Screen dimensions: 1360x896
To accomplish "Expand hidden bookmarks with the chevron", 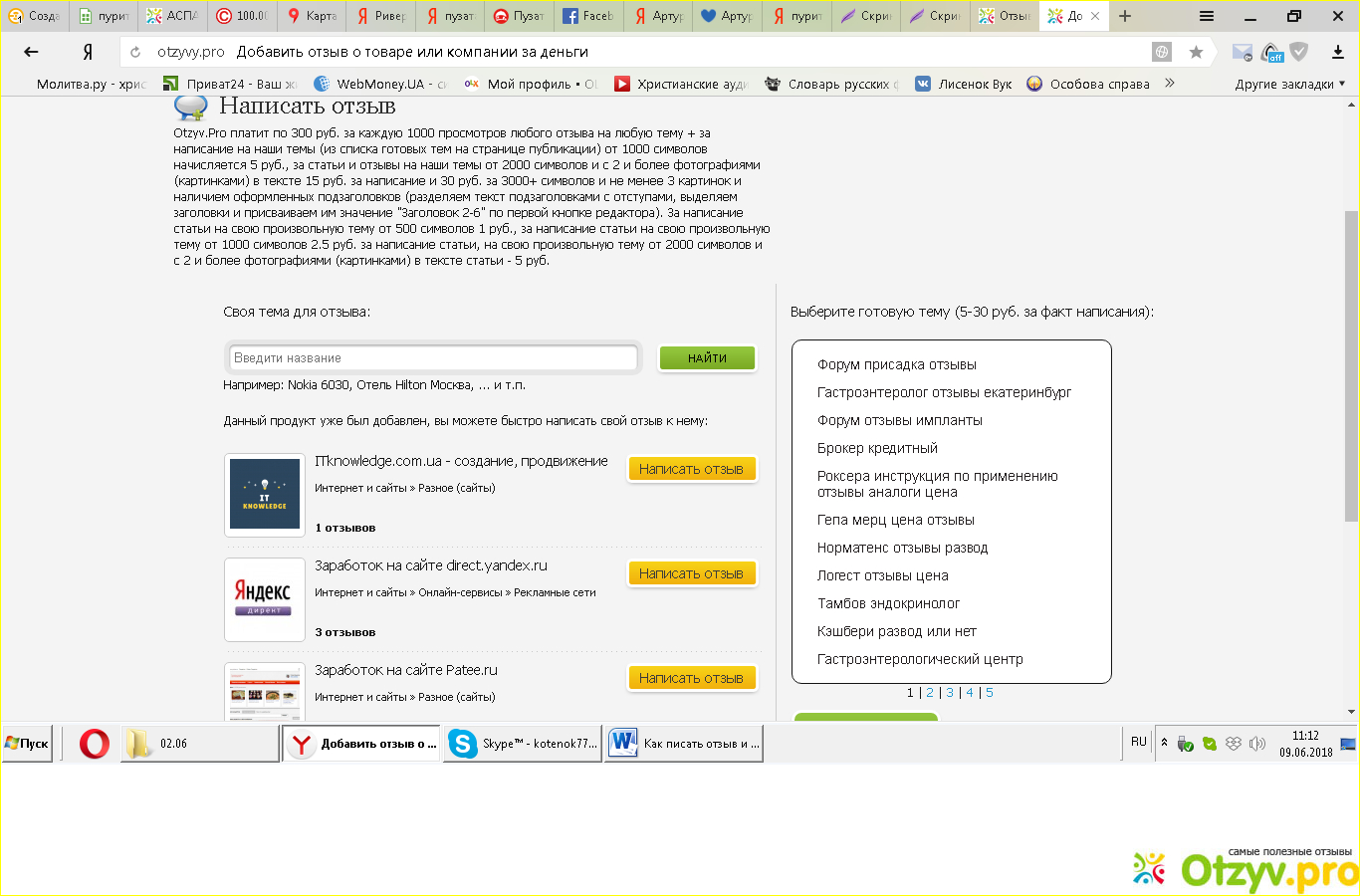I will pyautogui.click(x=1169, y=84).
